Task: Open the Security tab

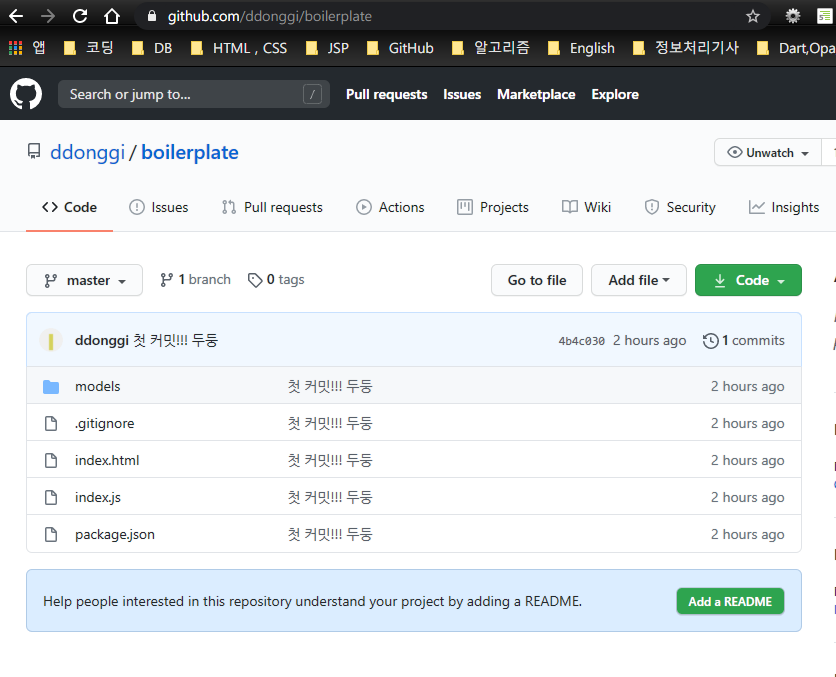Action: pyautogui.click(x=680, y=207)
